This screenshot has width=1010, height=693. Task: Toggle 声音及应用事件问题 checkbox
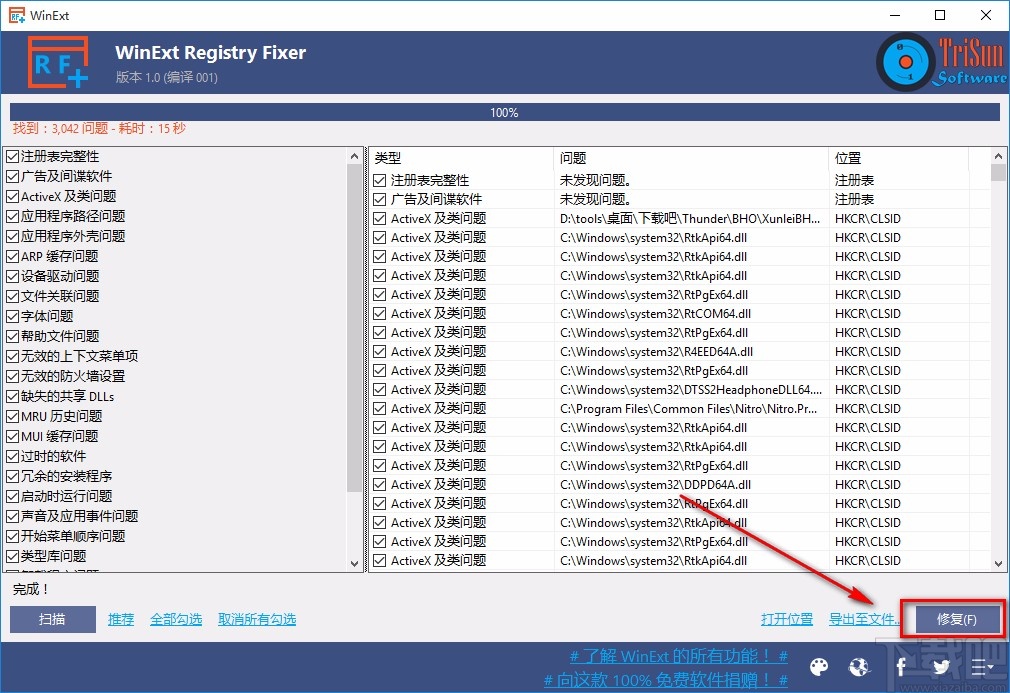coord(12,516)
